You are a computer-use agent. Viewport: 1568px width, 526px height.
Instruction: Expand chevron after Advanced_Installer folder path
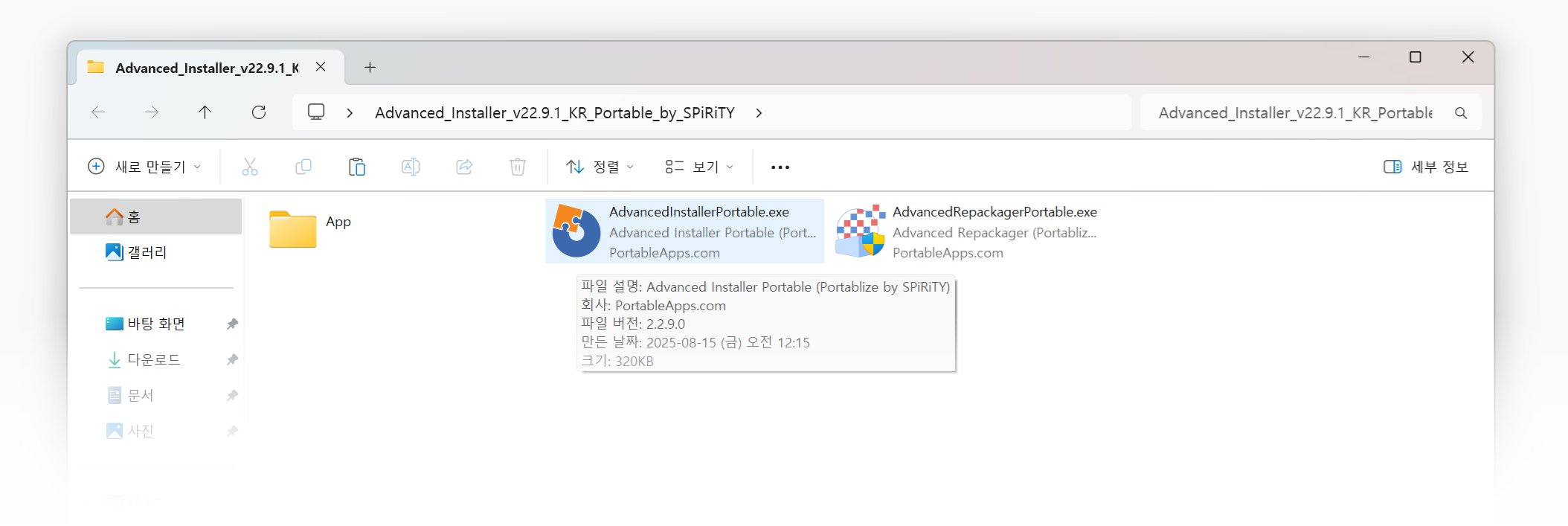tap(759, 113)
